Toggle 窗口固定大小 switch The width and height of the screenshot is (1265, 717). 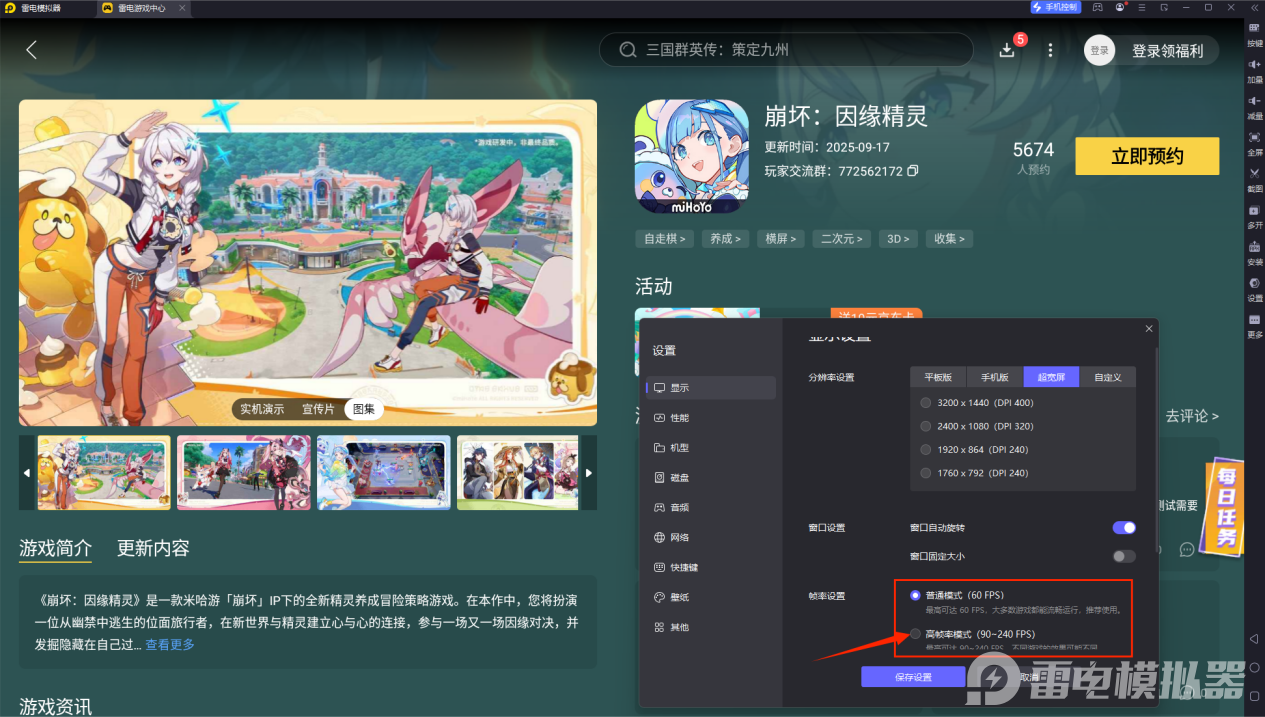[1124, 556]
